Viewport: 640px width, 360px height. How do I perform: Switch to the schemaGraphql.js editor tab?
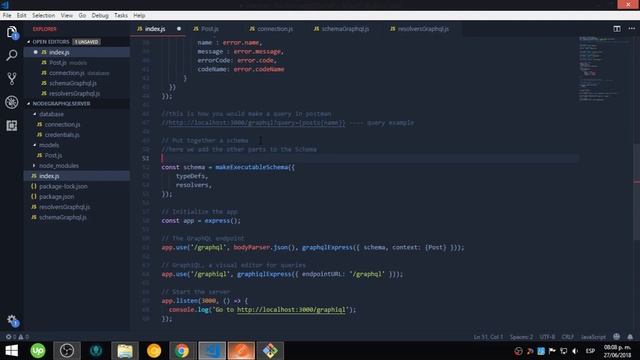tap(344, 29)
